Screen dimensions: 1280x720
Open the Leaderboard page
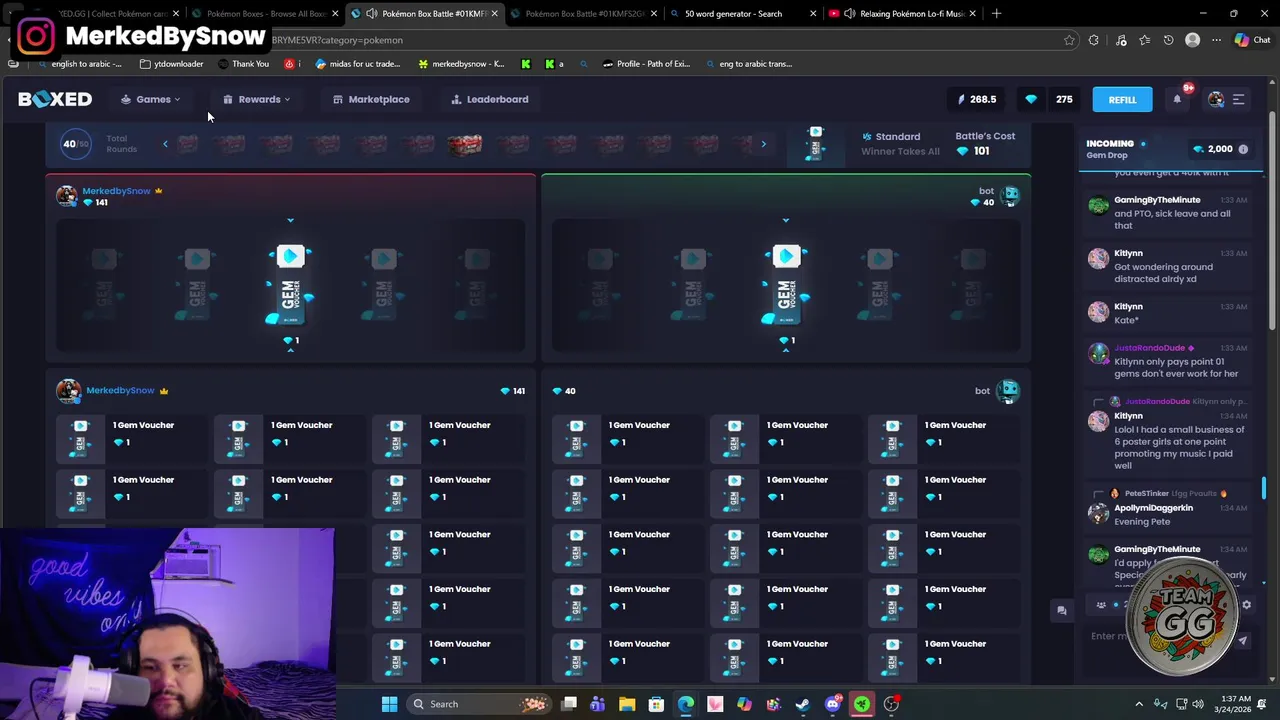tap(490, 99)
